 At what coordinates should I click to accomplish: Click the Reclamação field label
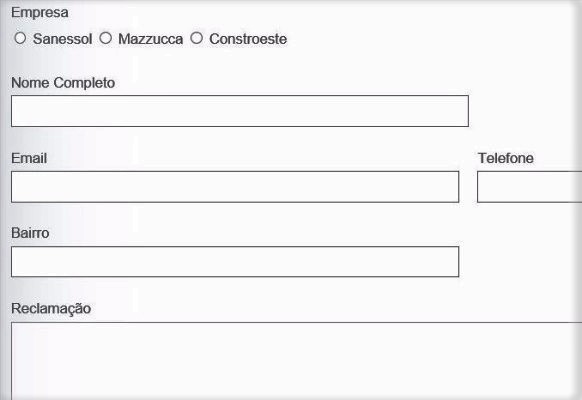click(x=51, y=309)
